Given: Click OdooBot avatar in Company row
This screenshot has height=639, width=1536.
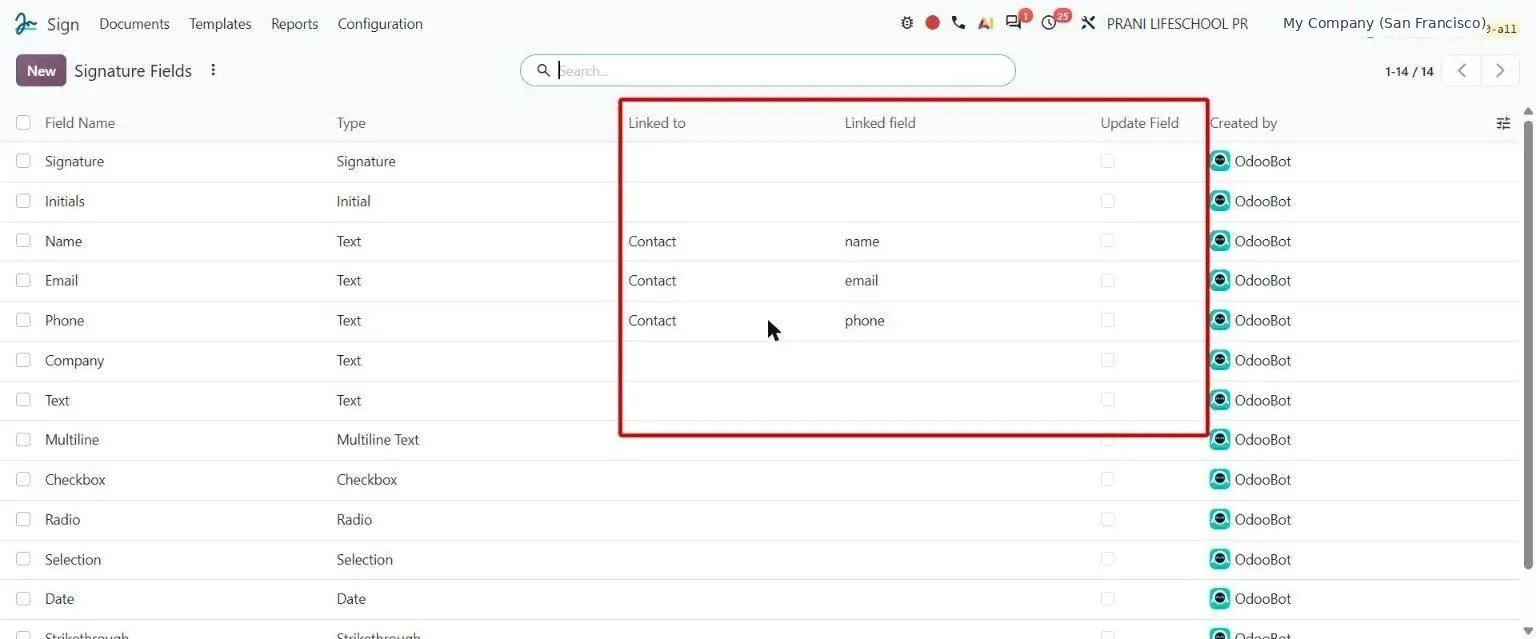Looking at the screenshot, I should pos(1220,360).
